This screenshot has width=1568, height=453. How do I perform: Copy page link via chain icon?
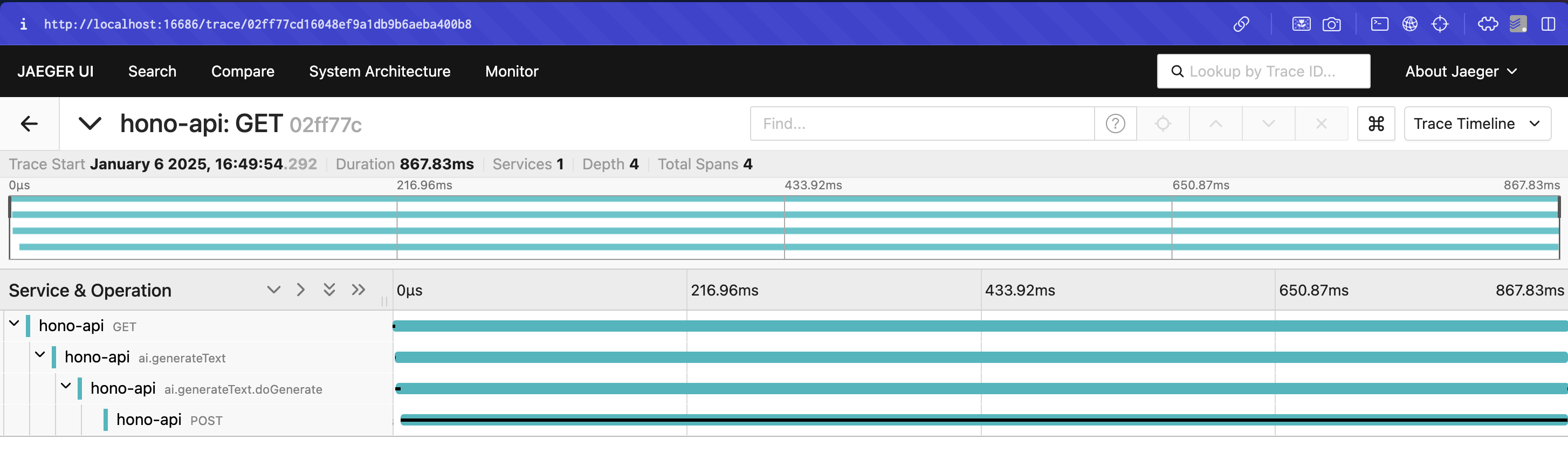(1241, 24)
